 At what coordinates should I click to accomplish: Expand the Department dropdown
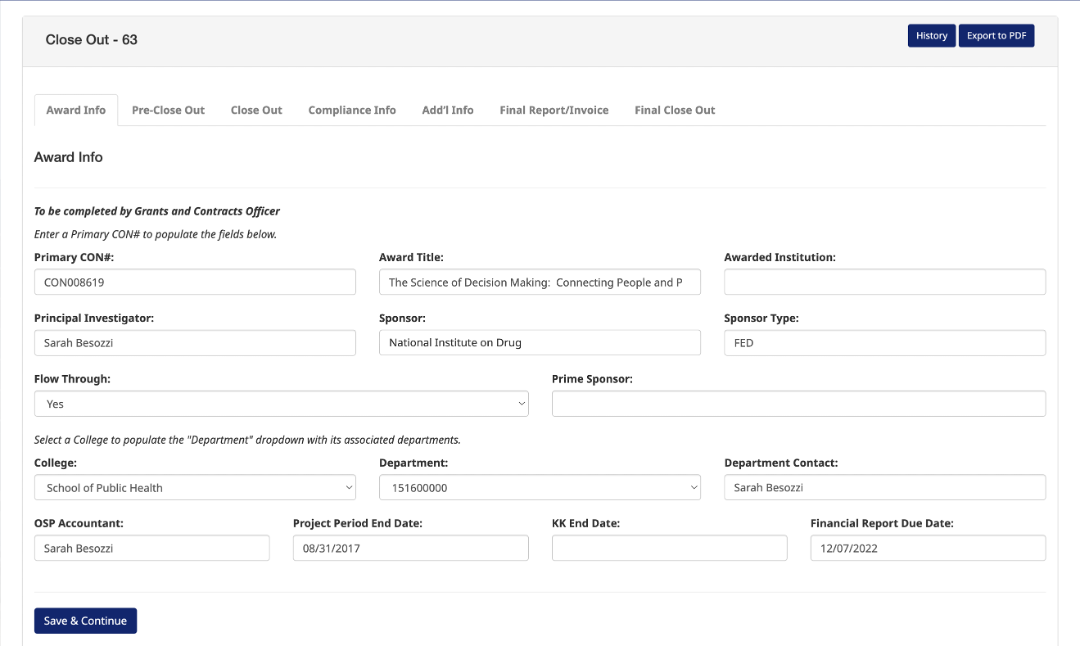point(540,488)
